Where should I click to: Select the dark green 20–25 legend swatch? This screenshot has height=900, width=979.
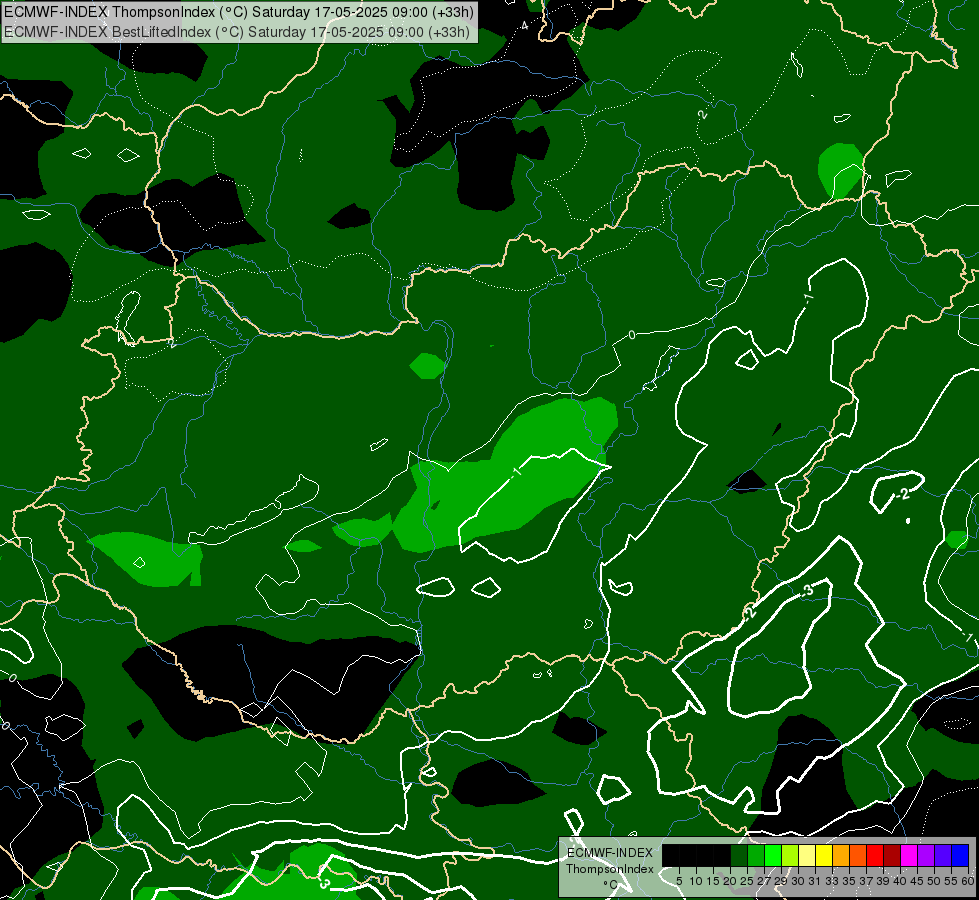(x=739, y=855)
